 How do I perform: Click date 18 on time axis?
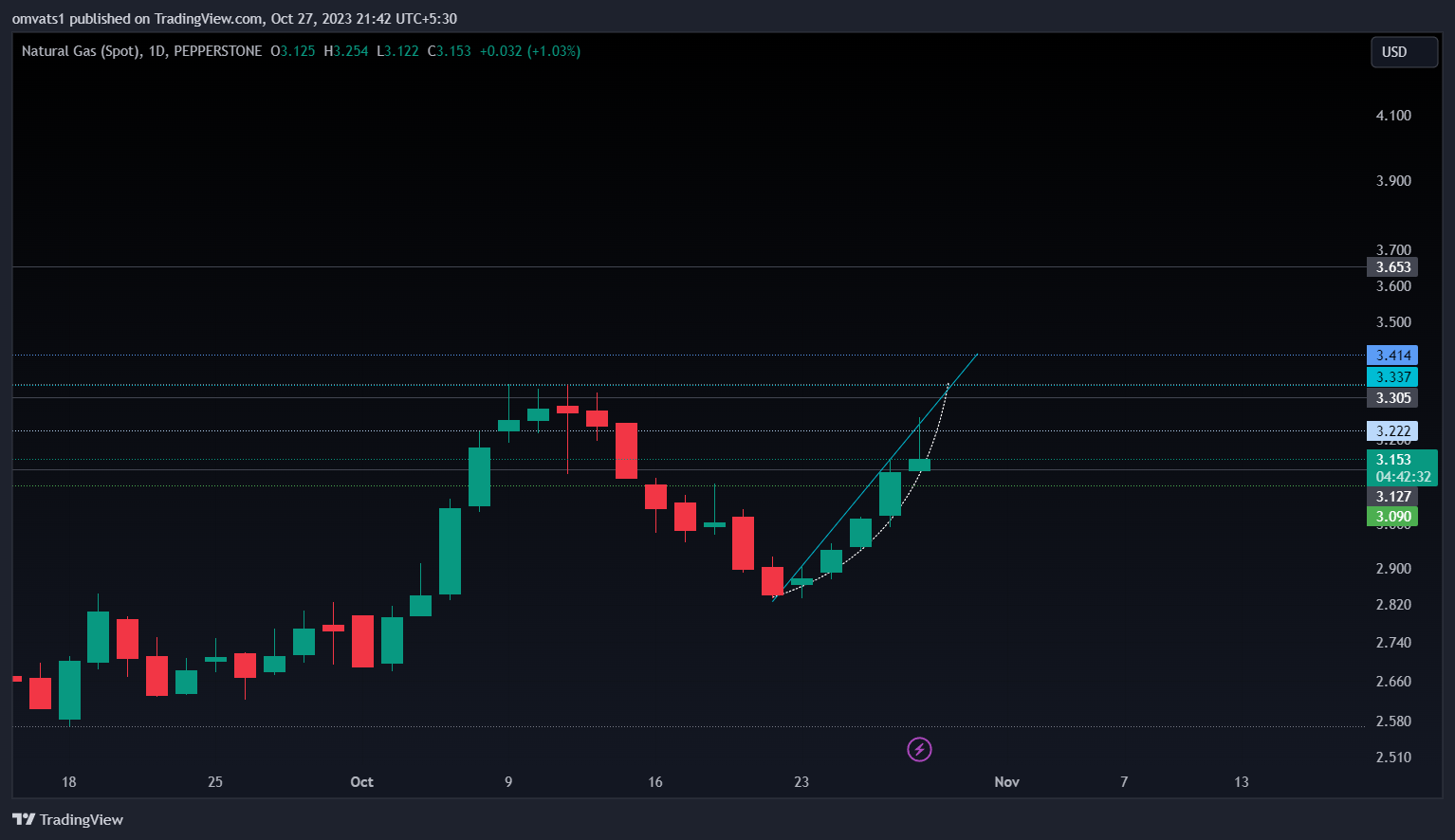[x=68, y=782]
